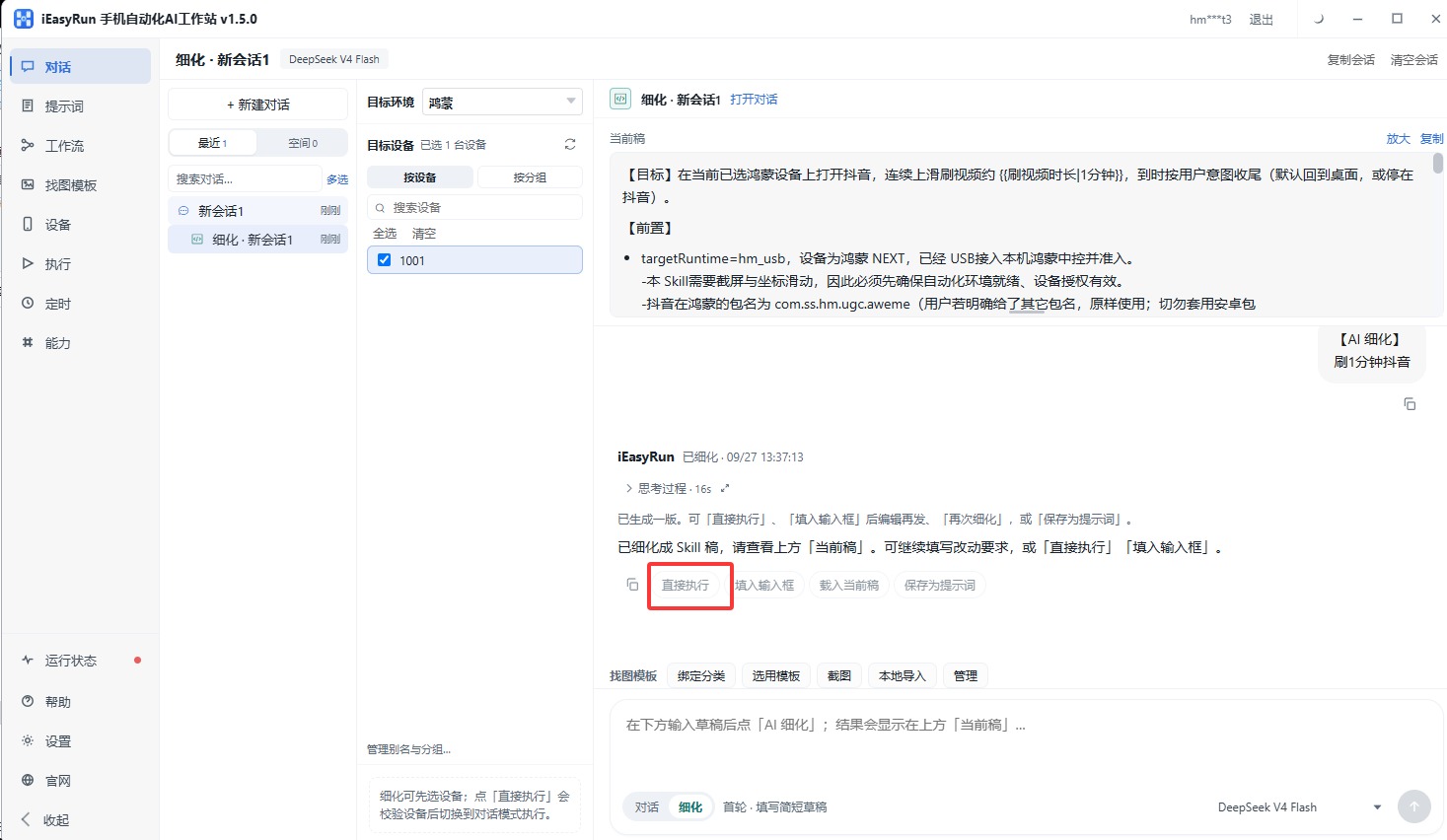
Task: Click the 新建对话 button
Action: tap(257, 105)
